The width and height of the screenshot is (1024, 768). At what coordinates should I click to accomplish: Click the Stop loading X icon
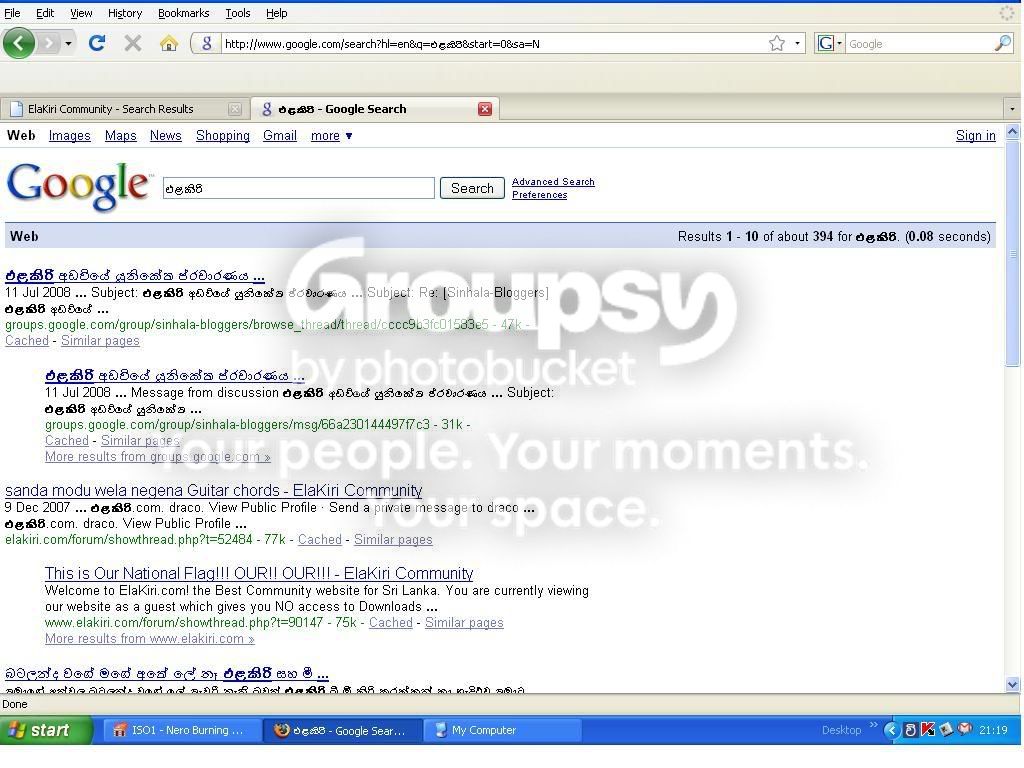coord(133,44)
